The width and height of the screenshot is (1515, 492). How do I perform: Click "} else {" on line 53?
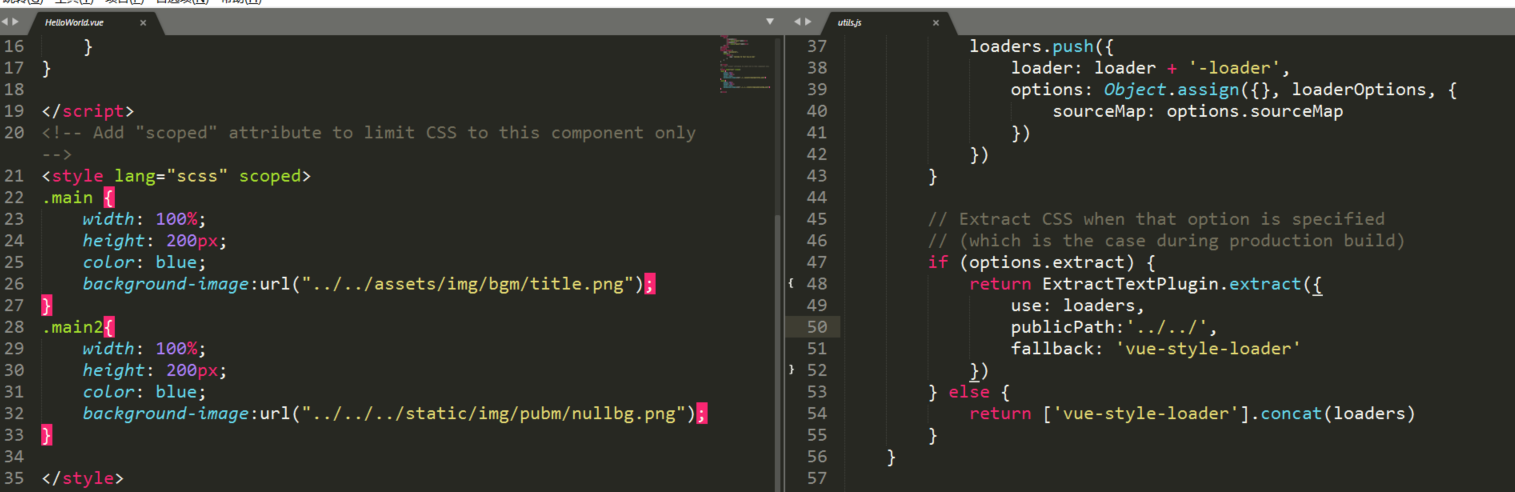coord(970,392)
